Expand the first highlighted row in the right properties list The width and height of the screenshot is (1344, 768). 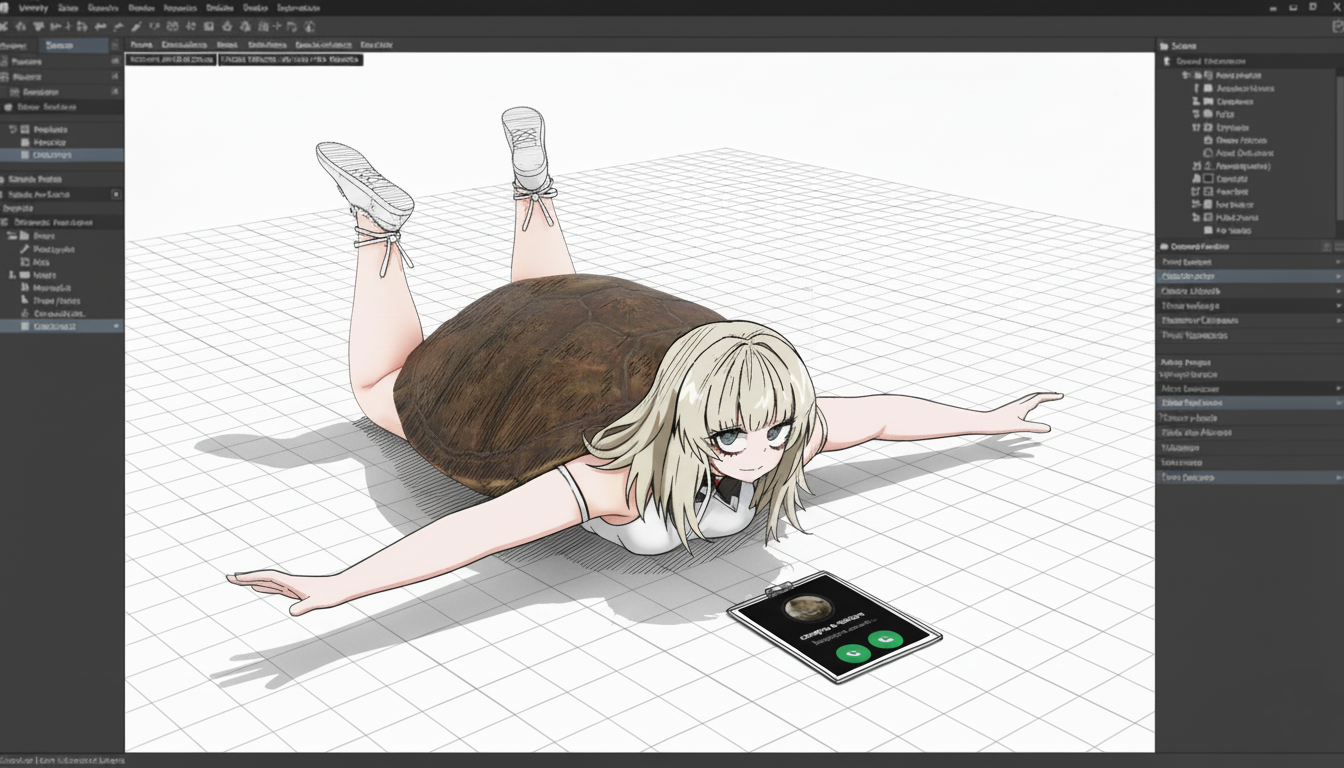[1337, 276]
